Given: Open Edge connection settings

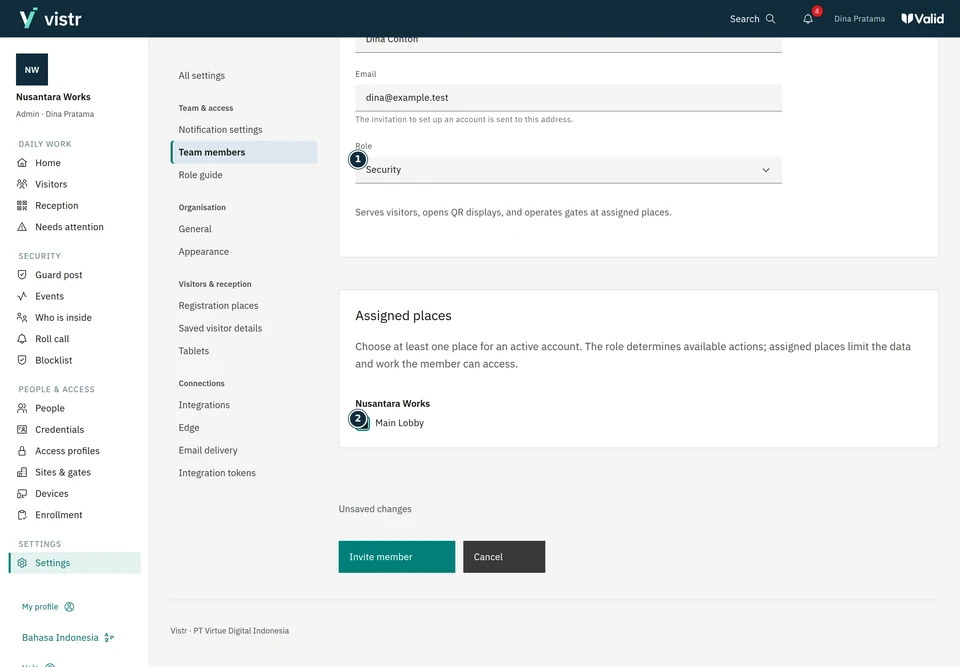Looking at the screenshot, I should pyautogui.click(x=189, y=428).
